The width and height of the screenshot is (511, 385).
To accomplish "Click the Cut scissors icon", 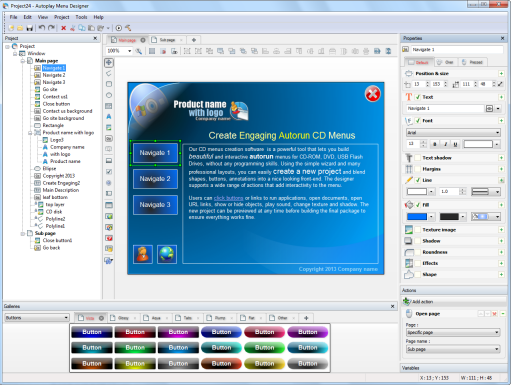I will (72, 28).
